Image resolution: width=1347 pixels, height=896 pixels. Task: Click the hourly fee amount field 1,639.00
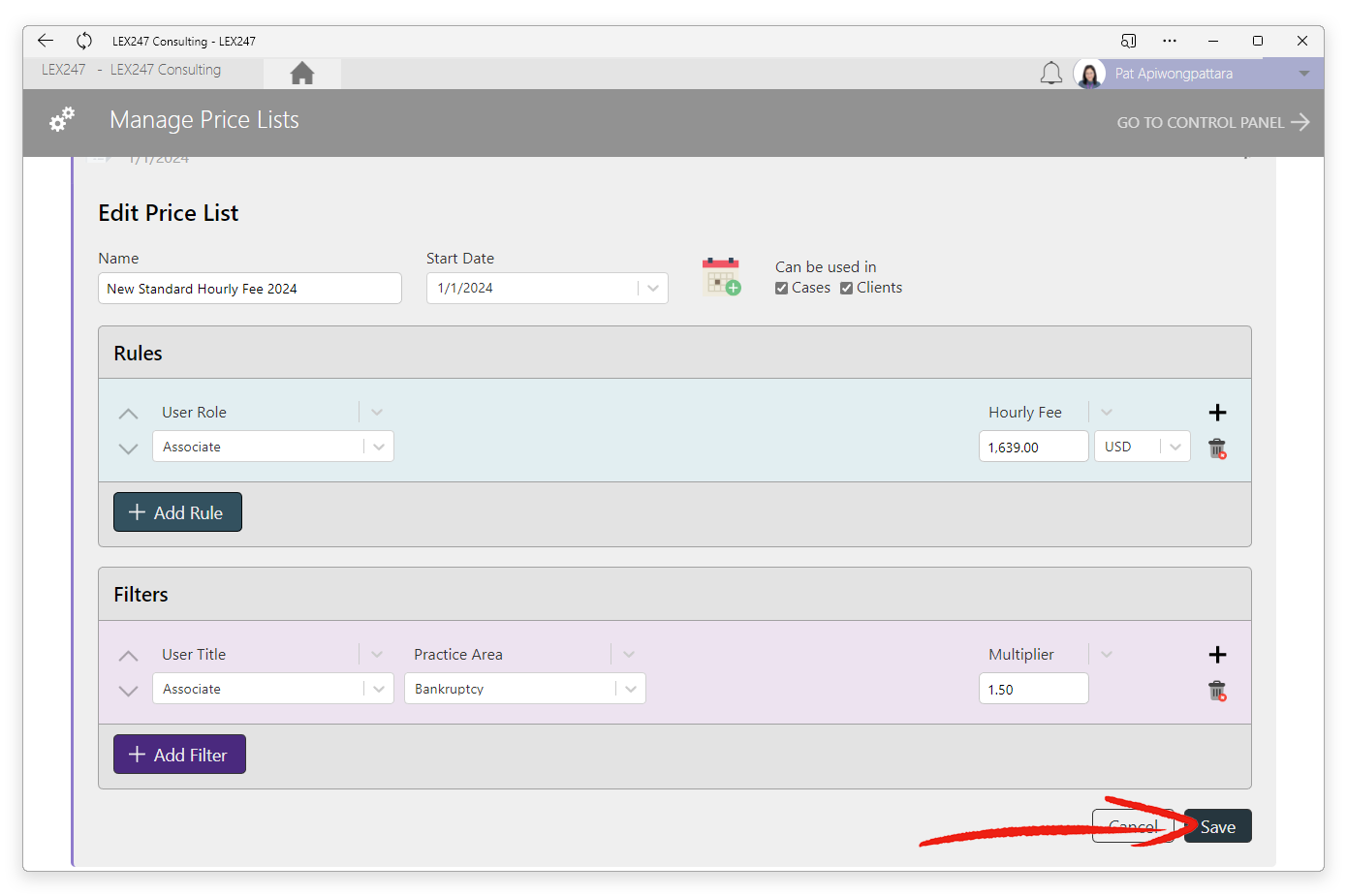1033,447
